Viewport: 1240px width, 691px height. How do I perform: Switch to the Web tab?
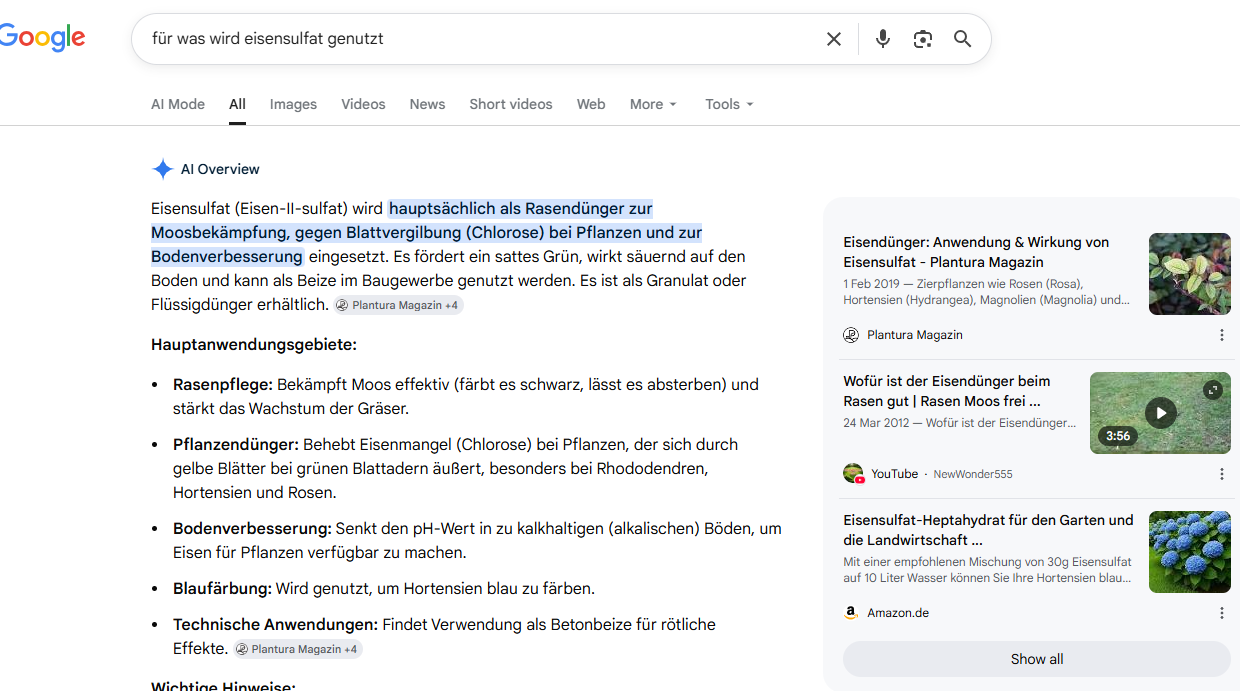pos(591,104)
